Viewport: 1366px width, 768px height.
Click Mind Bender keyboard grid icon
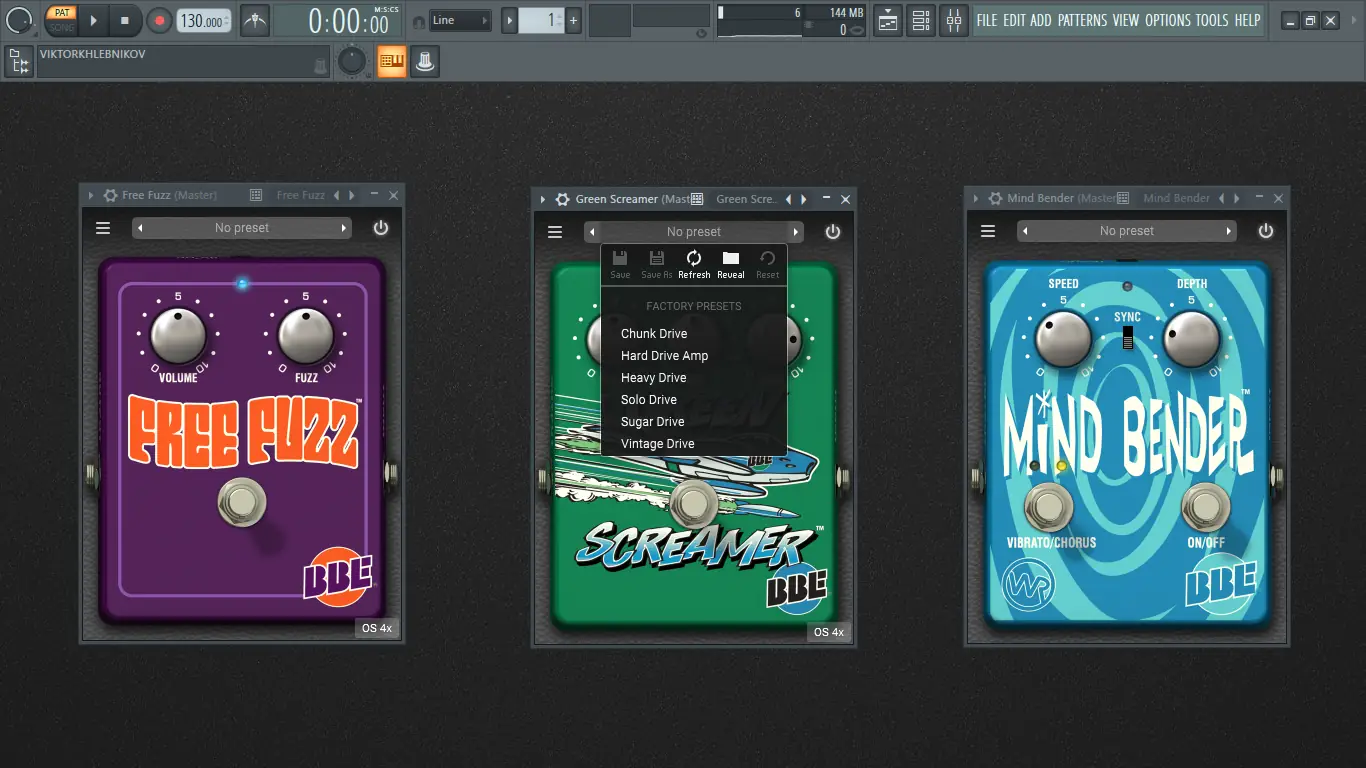point(1123,198)
